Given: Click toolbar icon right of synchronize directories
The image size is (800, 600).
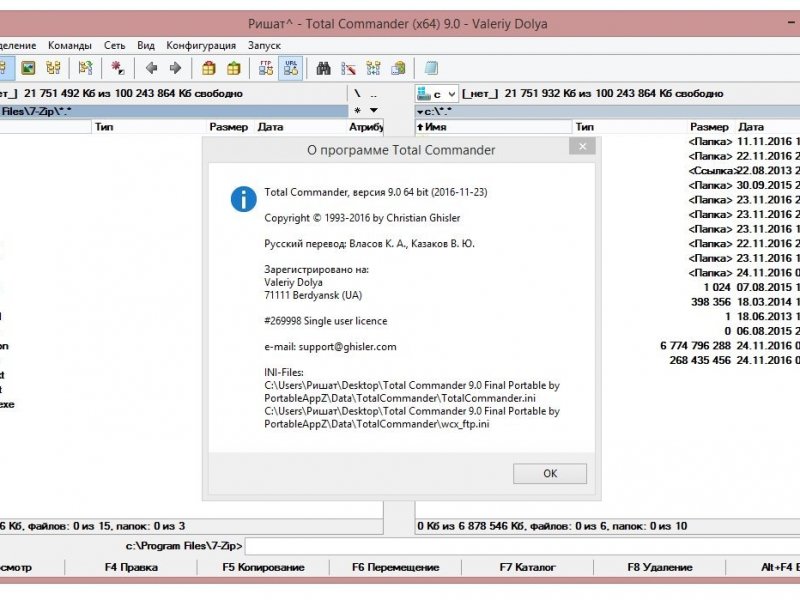Looking at the screenshot, I should coord(398,68).
